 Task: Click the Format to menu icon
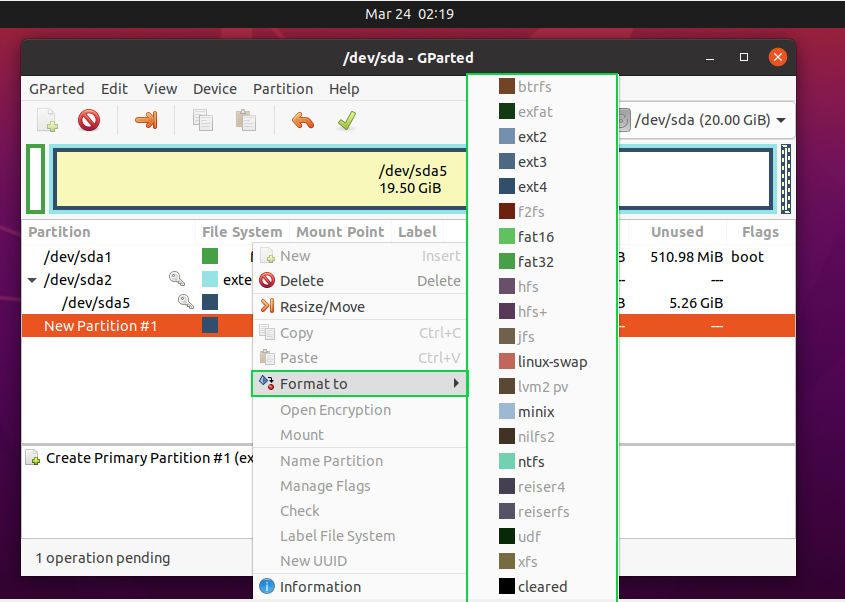(x=267, y=383)
